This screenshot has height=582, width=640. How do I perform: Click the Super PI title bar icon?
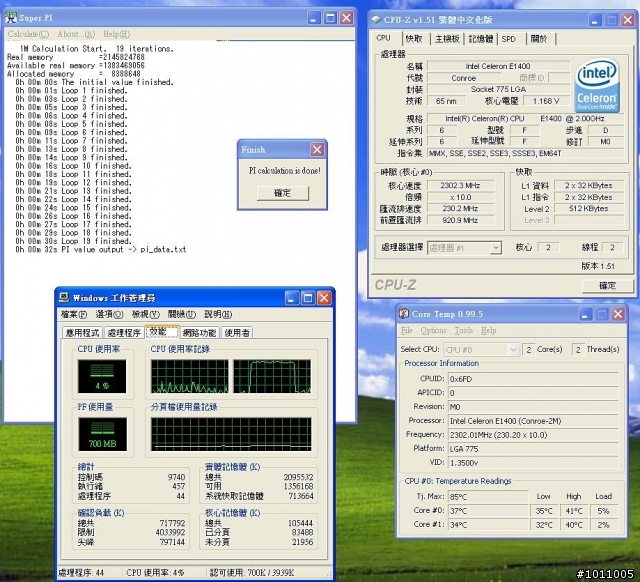tap(11, 18)
